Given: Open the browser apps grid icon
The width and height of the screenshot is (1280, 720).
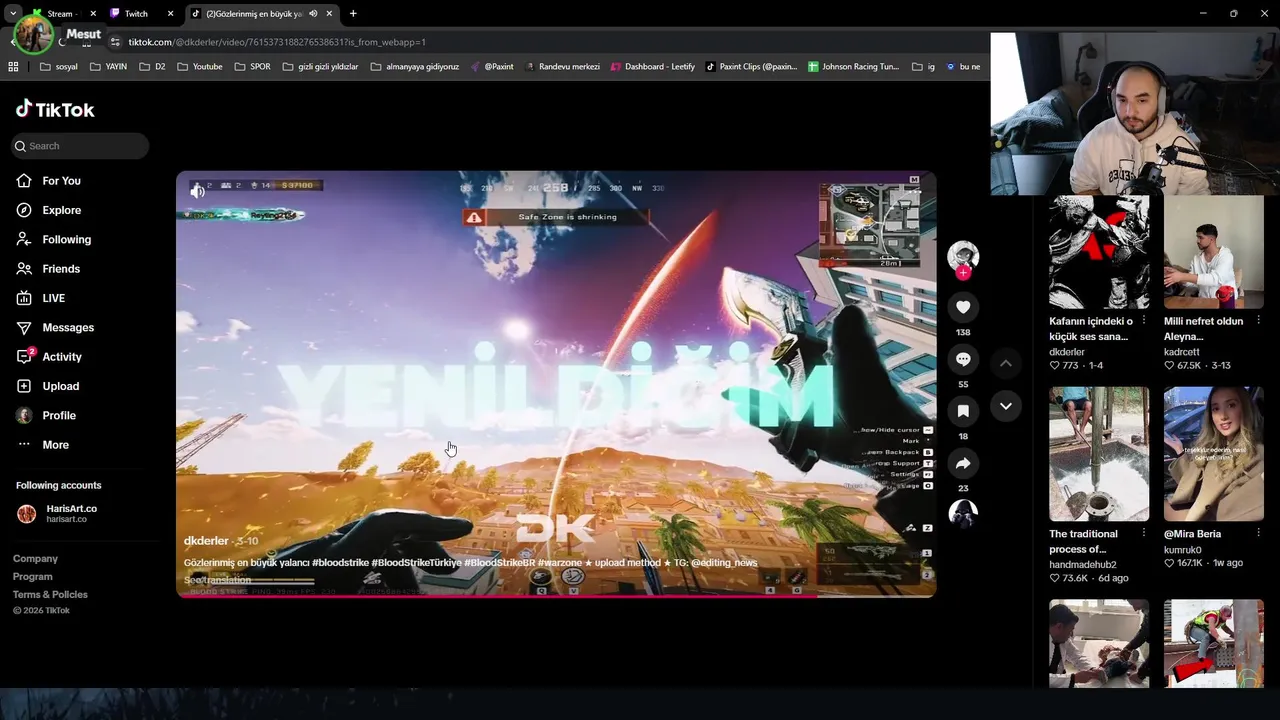Looking at the screenshot, I should pos(13,67).
